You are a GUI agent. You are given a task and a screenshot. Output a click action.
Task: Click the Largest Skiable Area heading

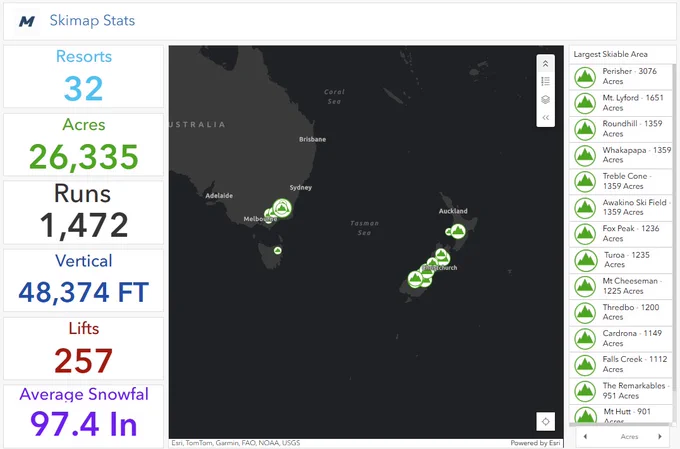coord(610,54)
